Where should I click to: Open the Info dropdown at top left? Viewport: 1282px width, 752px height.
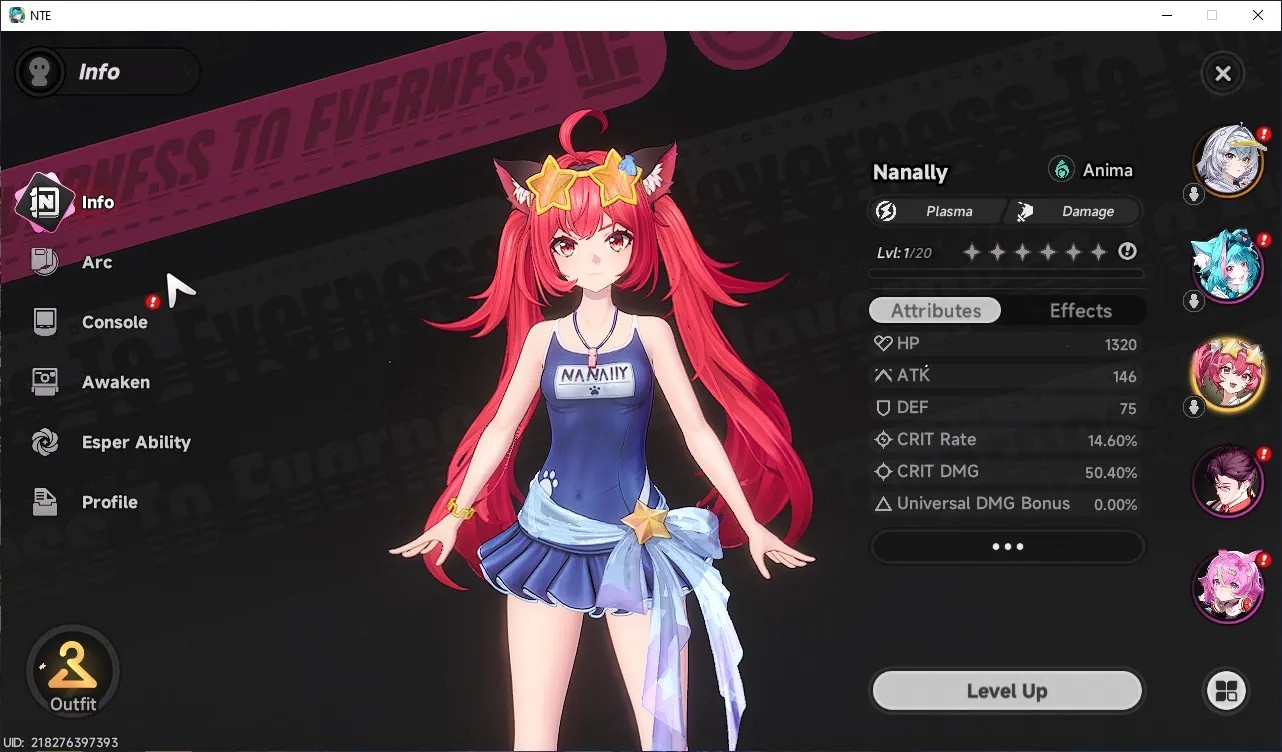pos(107,72)
